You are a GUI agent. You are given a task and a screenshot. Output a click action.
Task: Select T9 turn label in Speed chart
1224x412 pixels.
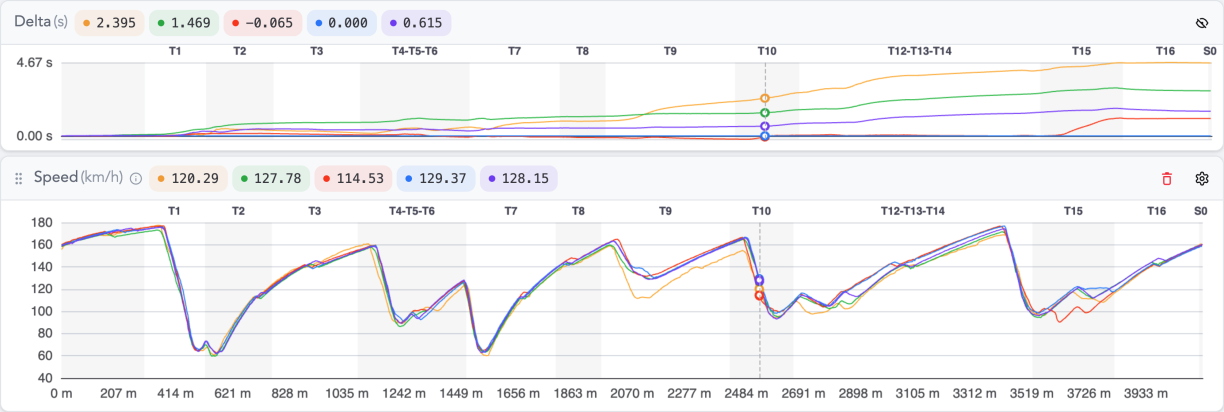tap(665, 211)
